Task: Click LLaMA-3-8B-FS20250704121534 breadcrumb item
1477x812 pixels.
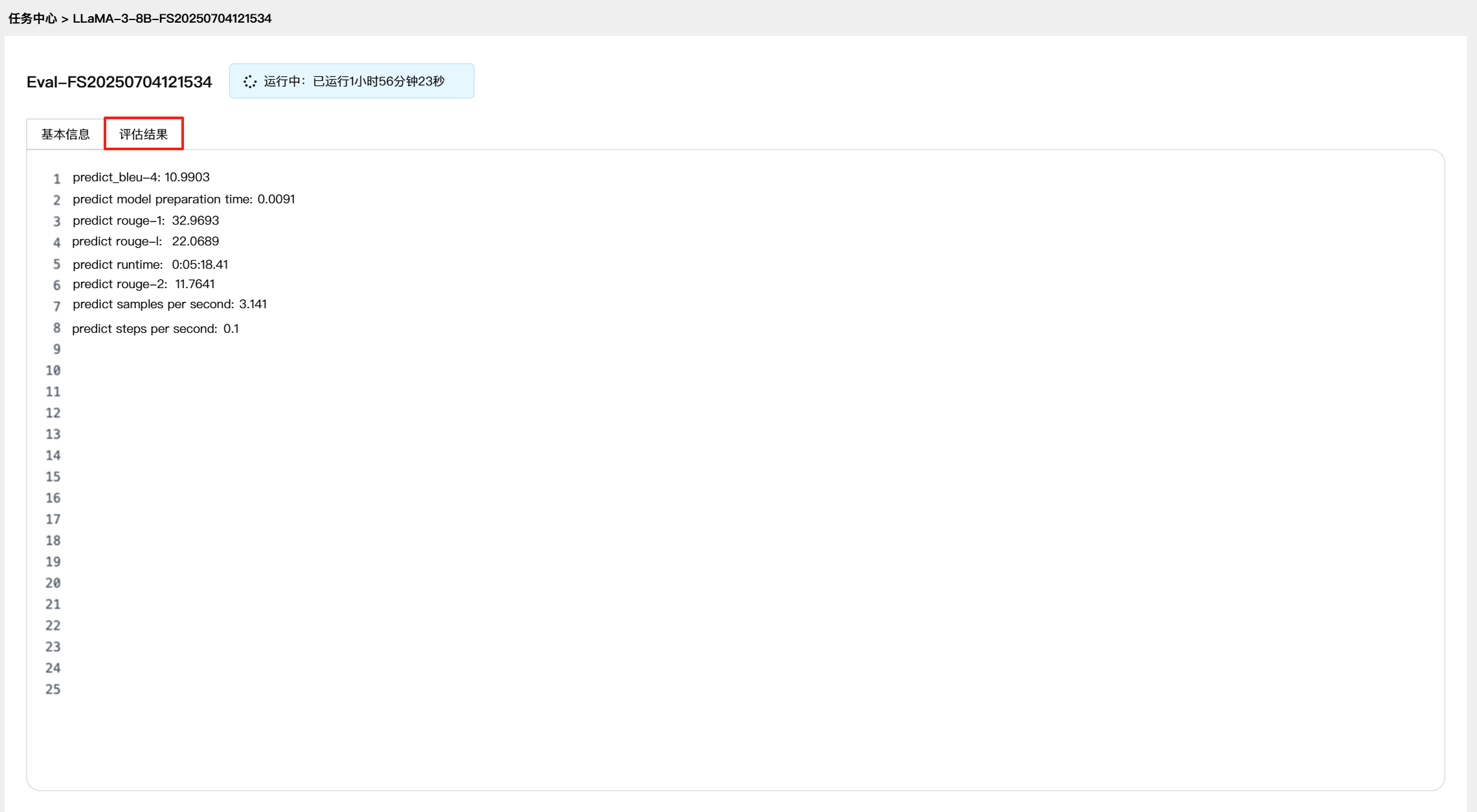Action: point(172,18)
